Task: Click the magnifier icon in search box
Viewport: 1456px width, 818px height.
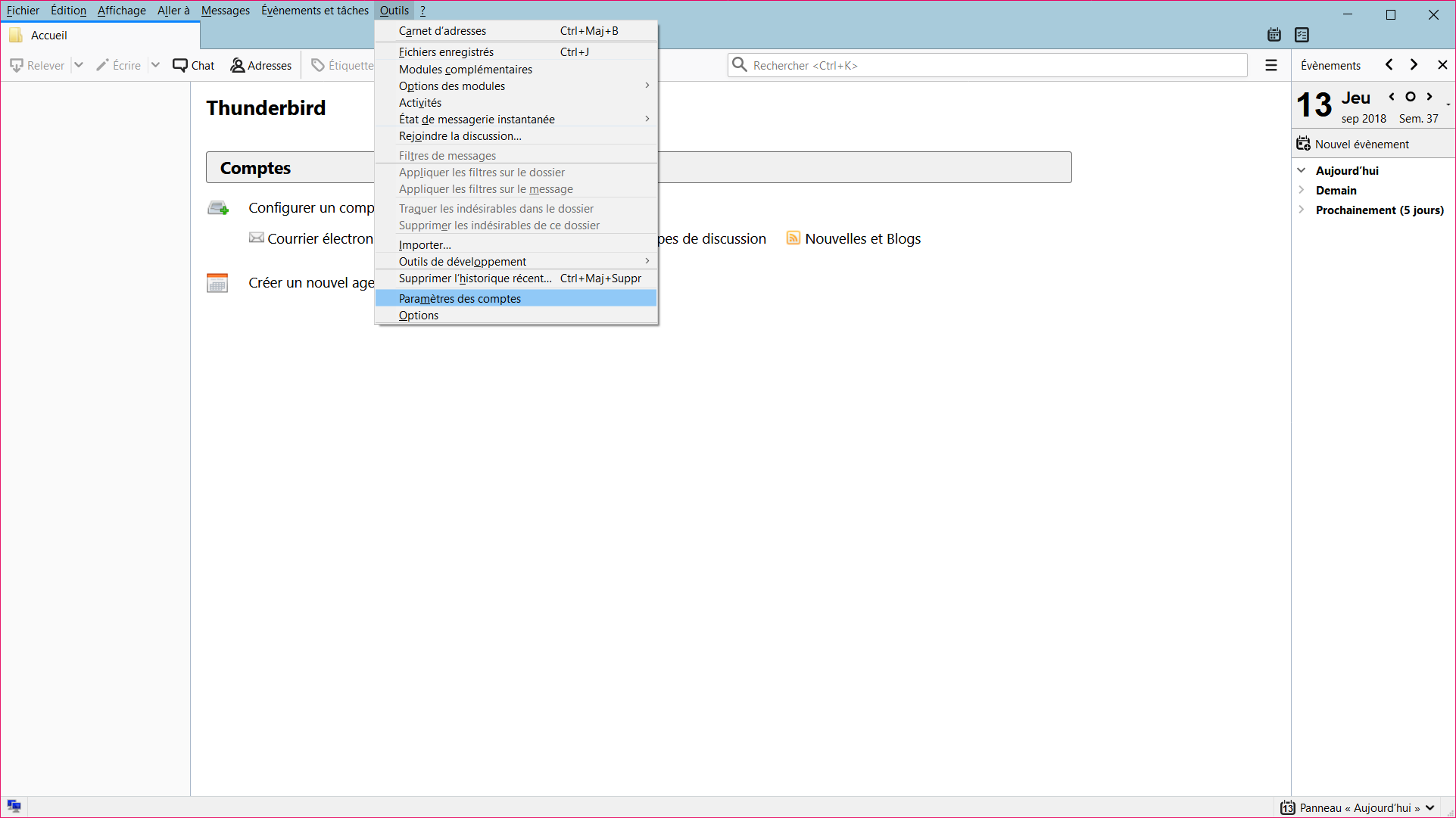Action: point(740,65)
